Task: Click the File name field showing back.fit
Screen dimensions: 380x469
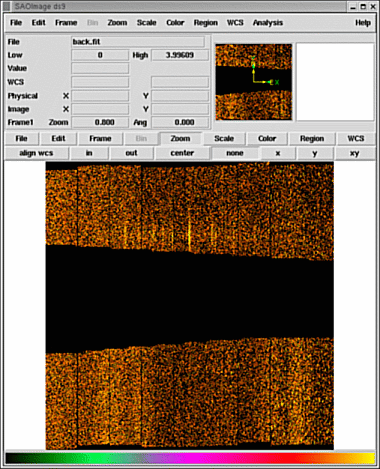Action: pyautogui.click(x=138, y=42)
